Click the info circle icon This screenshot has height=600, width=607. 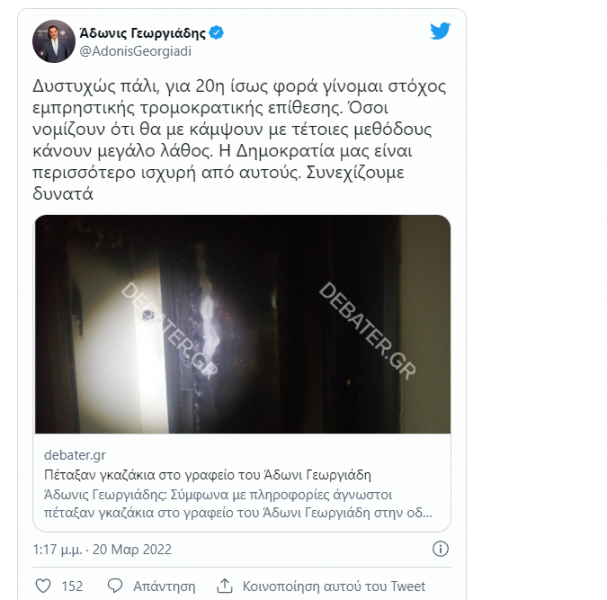click(440, 549)
